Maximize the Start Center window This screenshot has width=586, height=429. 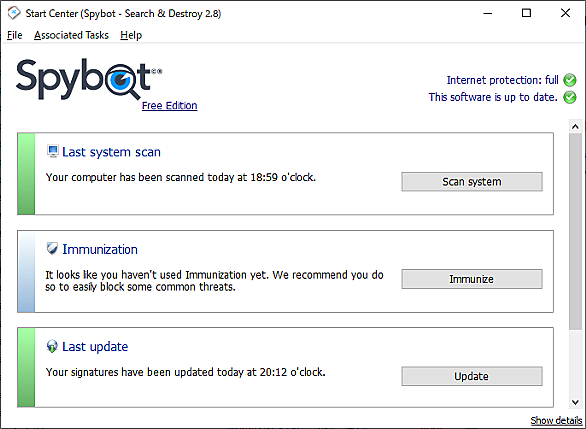526,13
